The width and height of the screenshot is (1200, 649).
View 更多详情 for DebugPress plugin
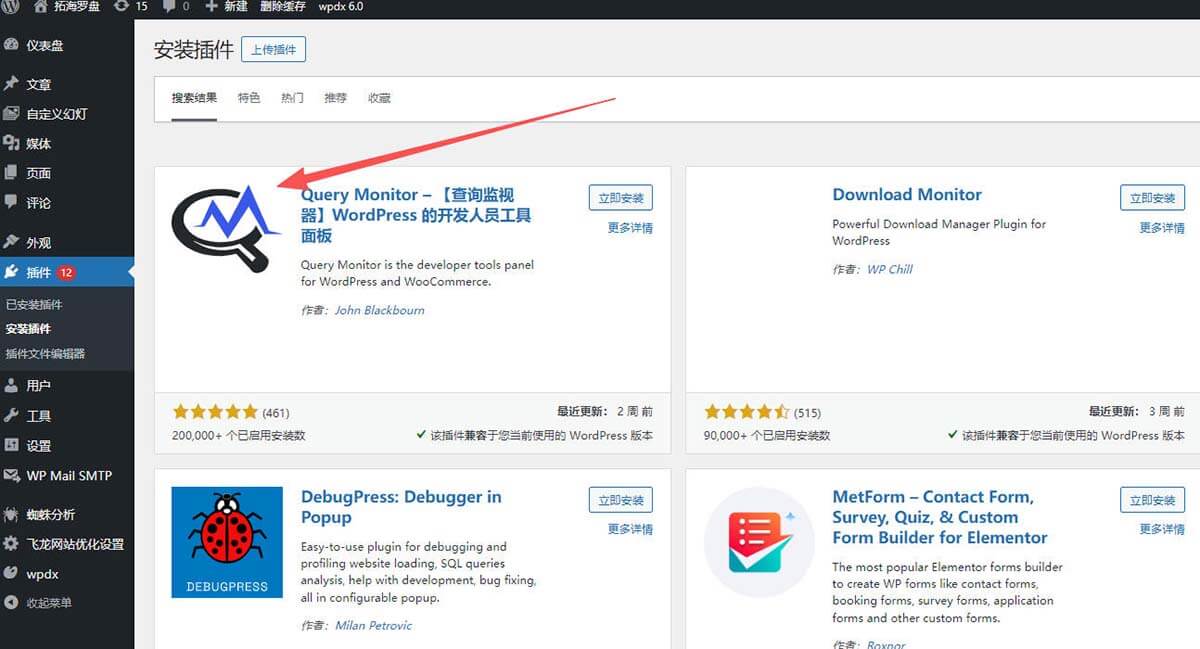pos(630,529)
